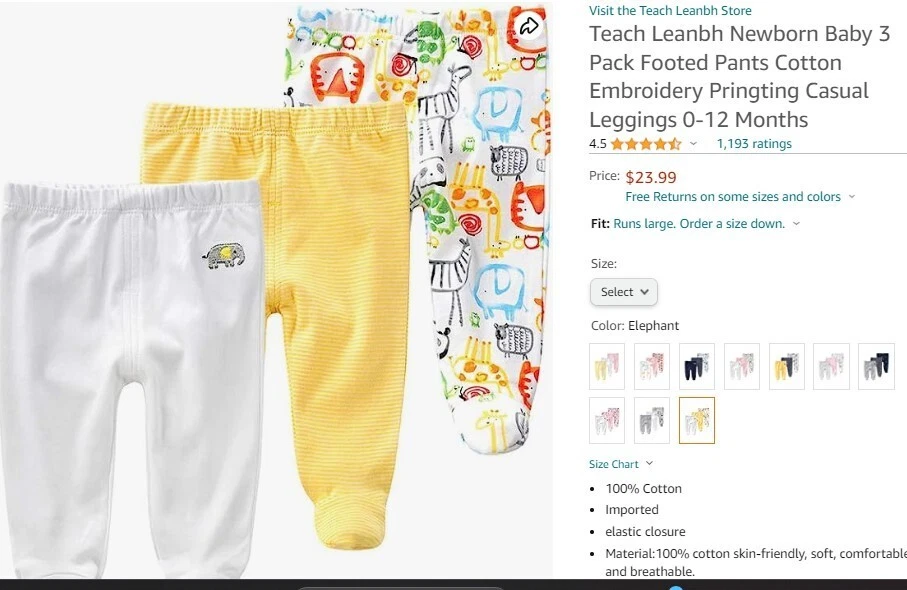907x590 pixels.
Task: Select the gray pants swatch in second row
Action: point(652,421)
